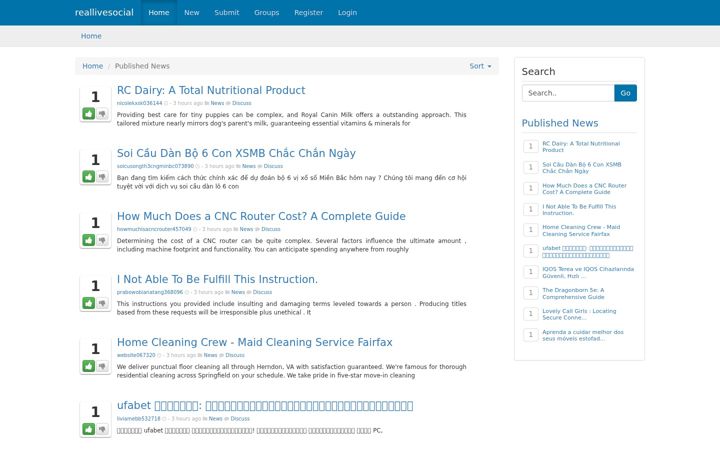Open 'How Much Does a CNC Router Cost?' headline

coord(261,216)
